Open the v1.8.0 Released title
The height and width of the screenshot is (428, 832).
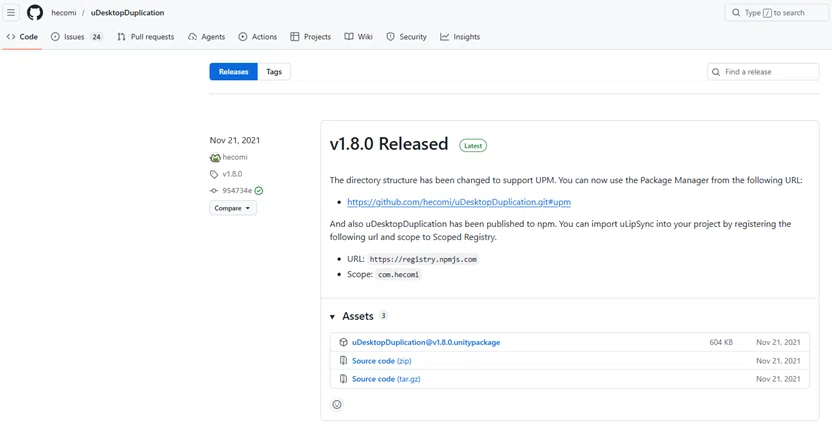389,144
